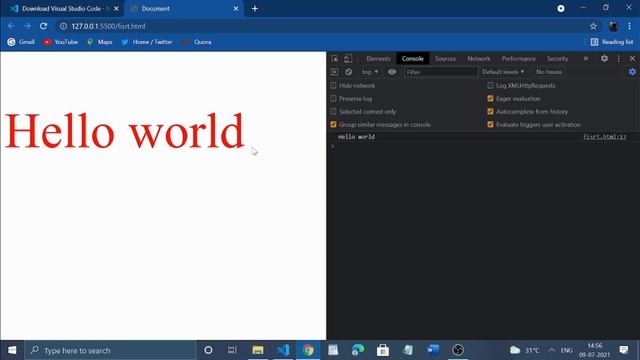Go forward with the browser forward arrow

tap(27, 26)
